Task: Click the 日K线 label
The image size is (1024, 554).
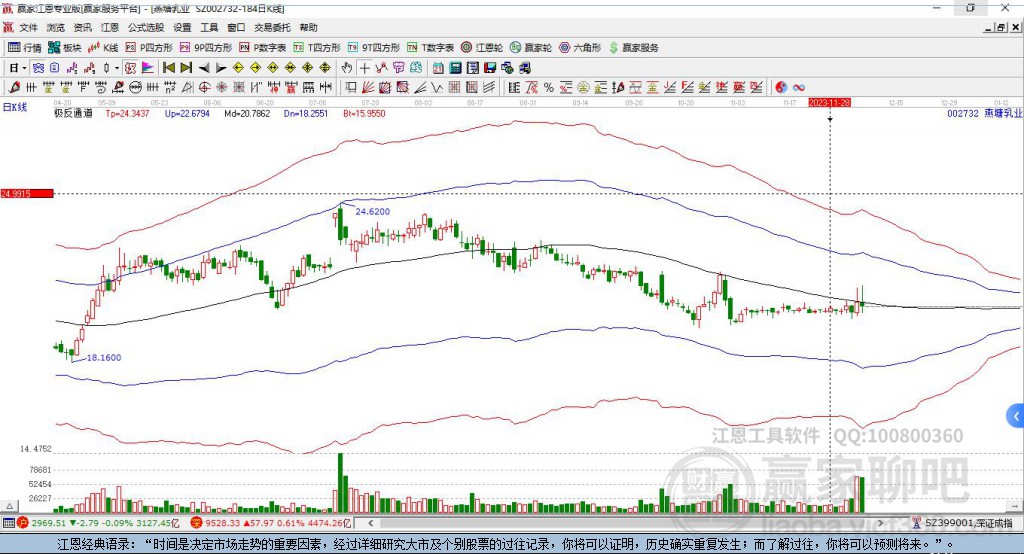Action: point(15,107)
